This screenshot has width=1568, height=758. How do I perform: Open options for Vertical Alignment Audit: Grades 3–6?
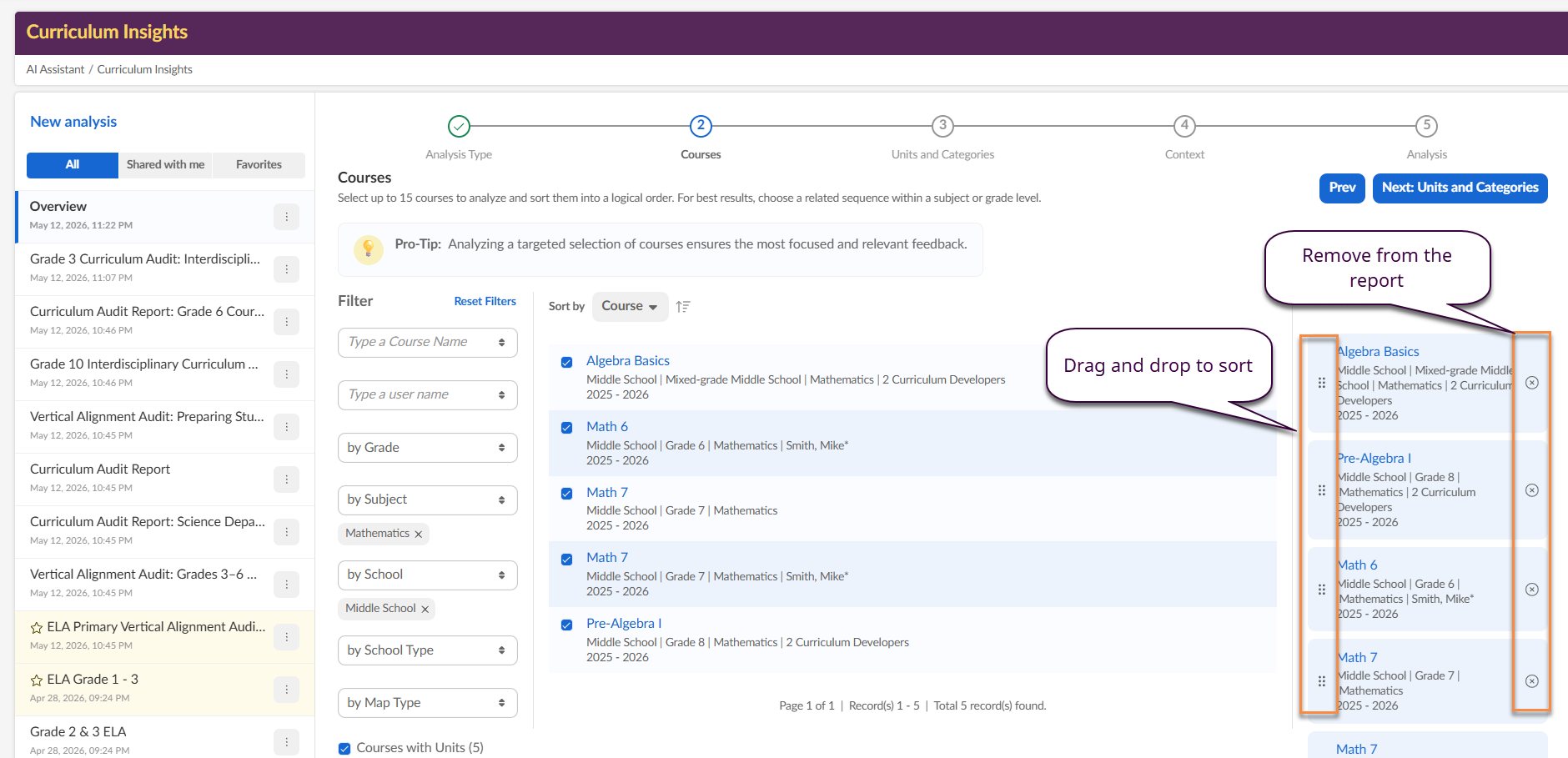click(286, 585)
